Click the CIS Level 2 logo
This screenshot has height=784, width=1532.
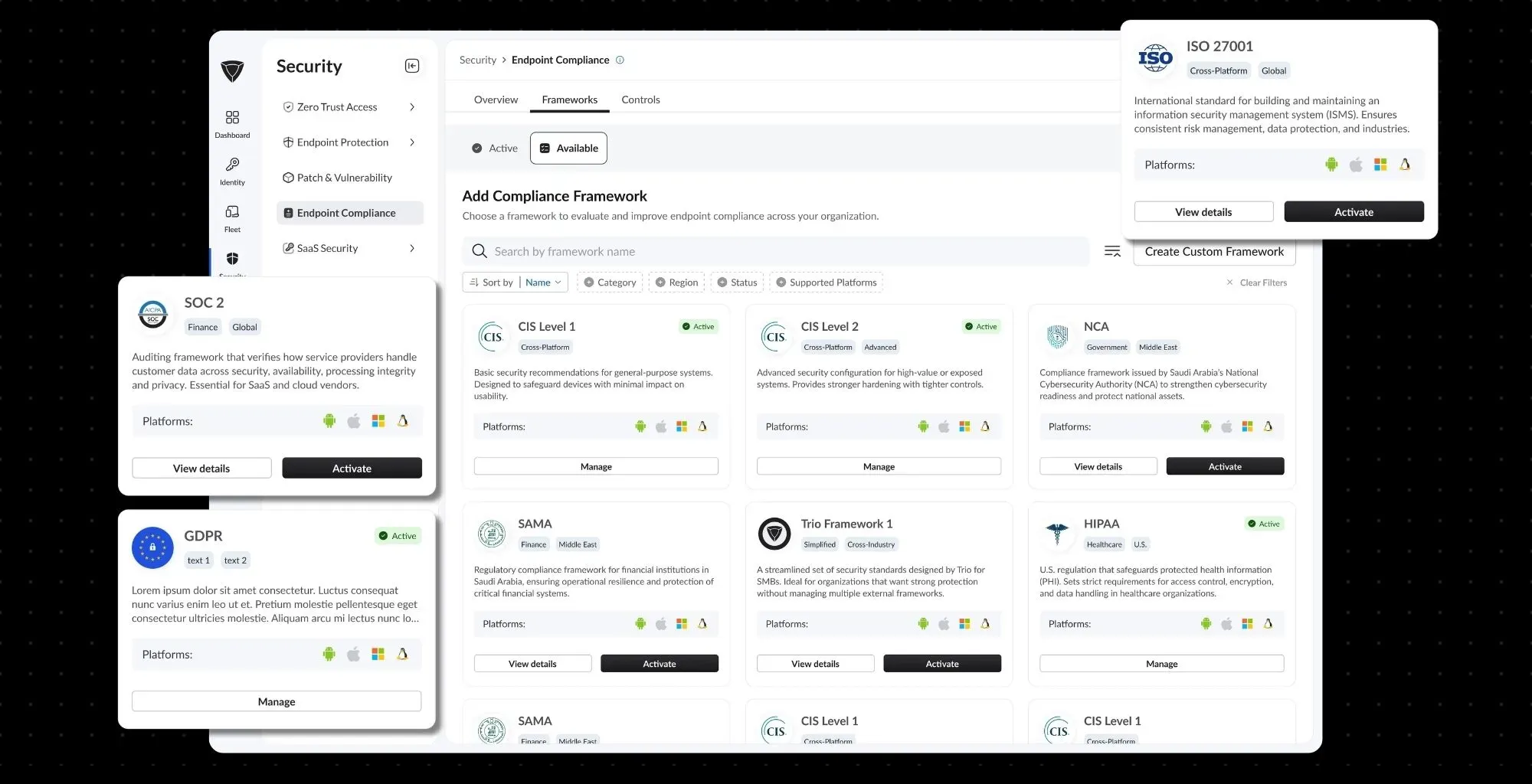tap(774, 337)
